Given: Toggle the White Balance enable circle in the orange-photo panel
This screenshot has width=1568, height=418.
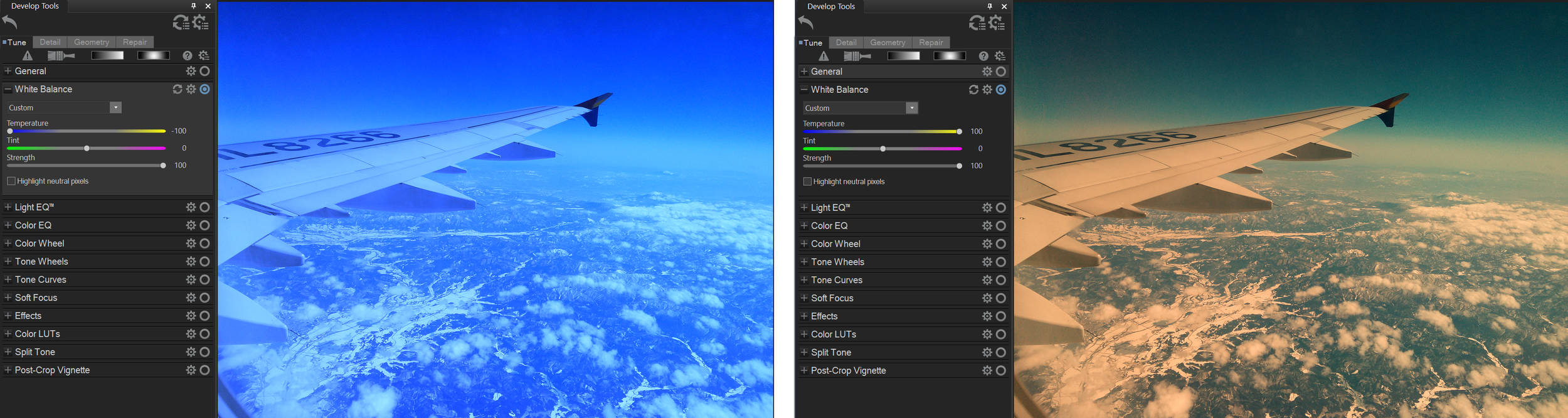Looking at the screenshot, I should point(1001,90).
